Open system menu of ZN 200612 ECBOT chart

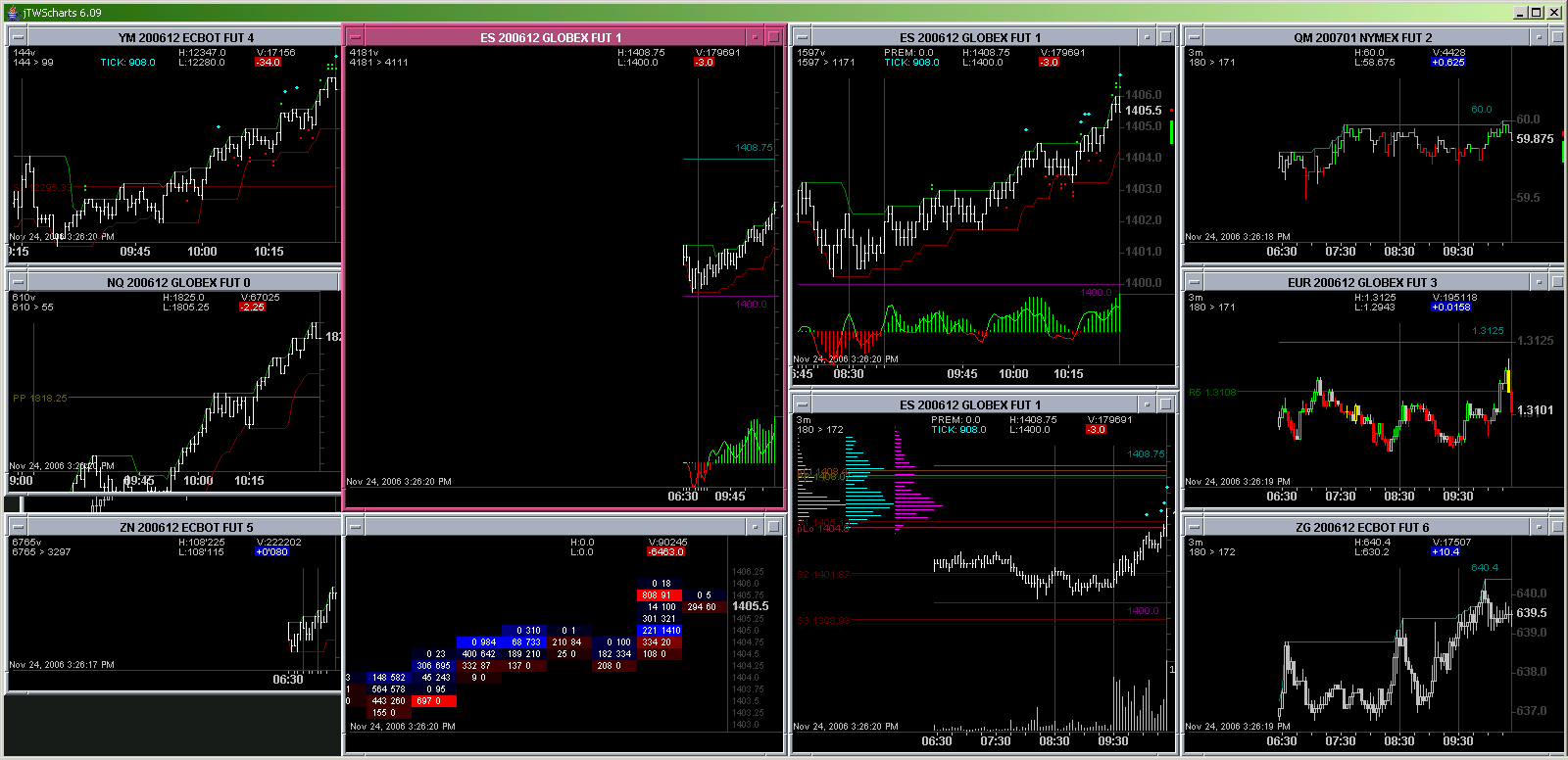pos(19,526)
